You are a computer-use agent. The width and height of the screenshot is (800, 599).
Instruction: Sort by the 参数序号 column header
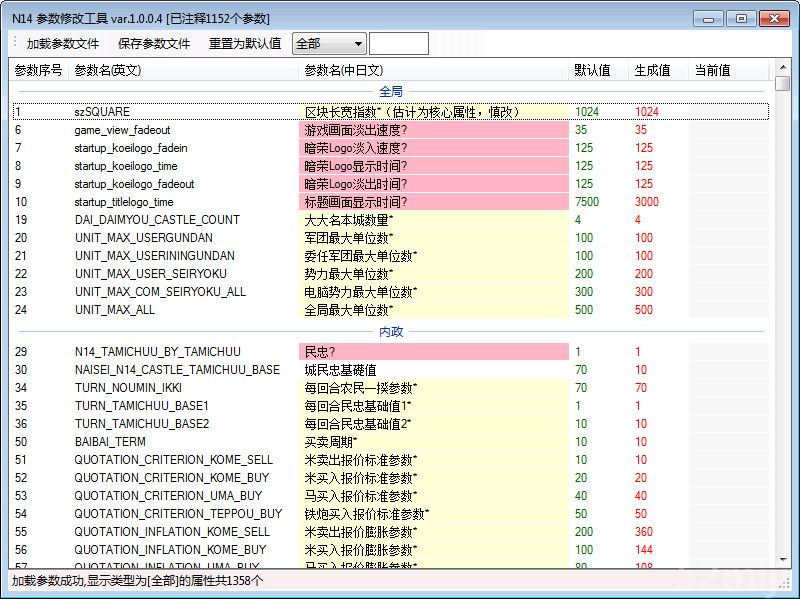(x=38, y=70)
